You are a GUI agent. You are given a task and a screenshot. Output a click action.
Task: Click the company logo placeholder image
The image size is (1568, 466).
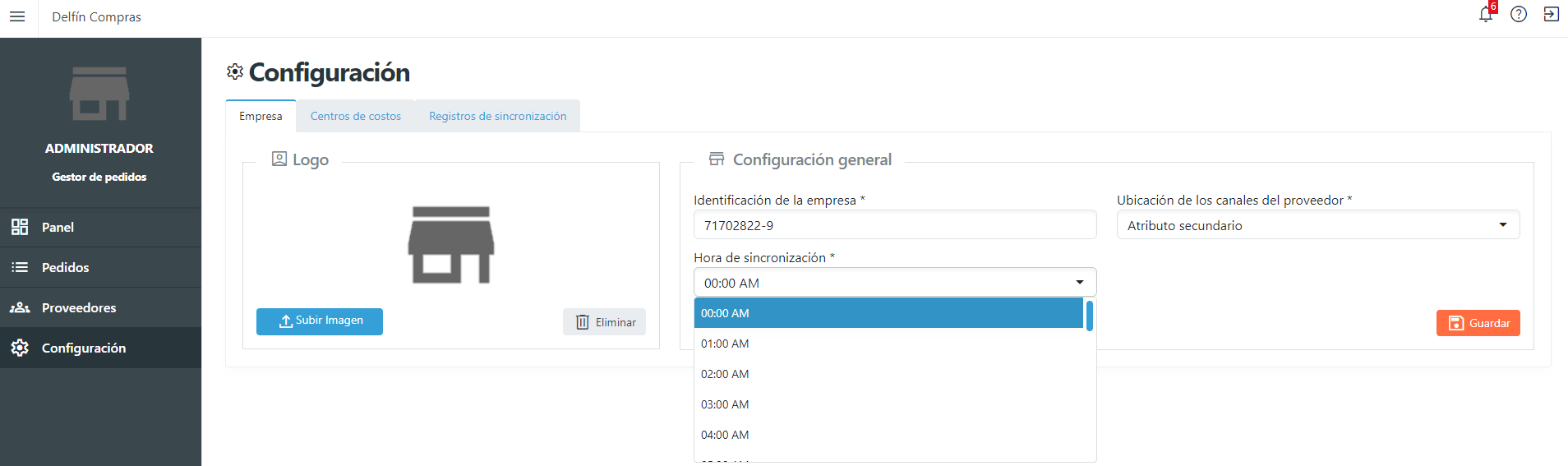pos(451,245)
